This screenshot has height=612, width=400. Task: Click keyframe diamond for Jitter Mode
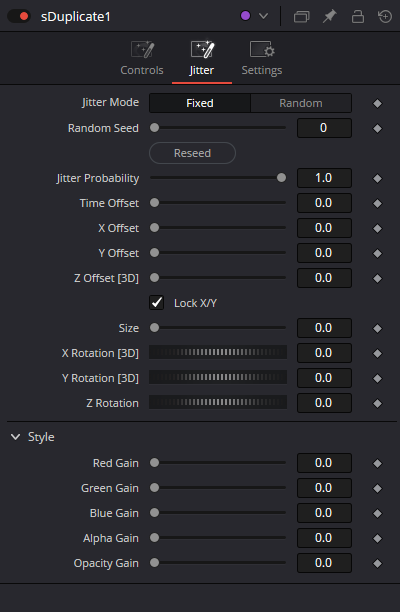pyautogui.click(x=377, y=103)
